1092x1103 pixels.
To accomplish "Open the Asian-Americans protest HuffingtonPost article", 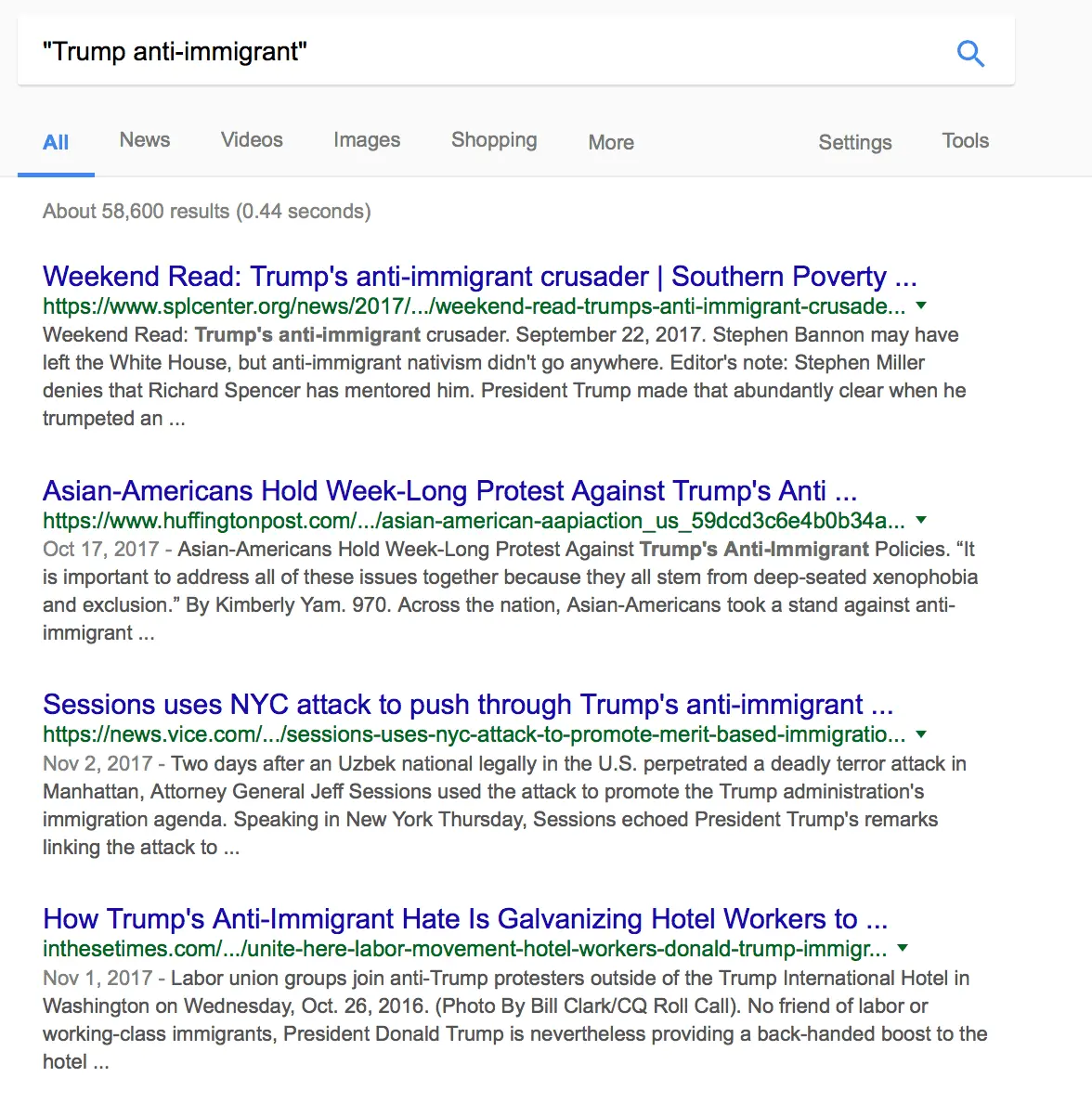I will pos(449,490).
